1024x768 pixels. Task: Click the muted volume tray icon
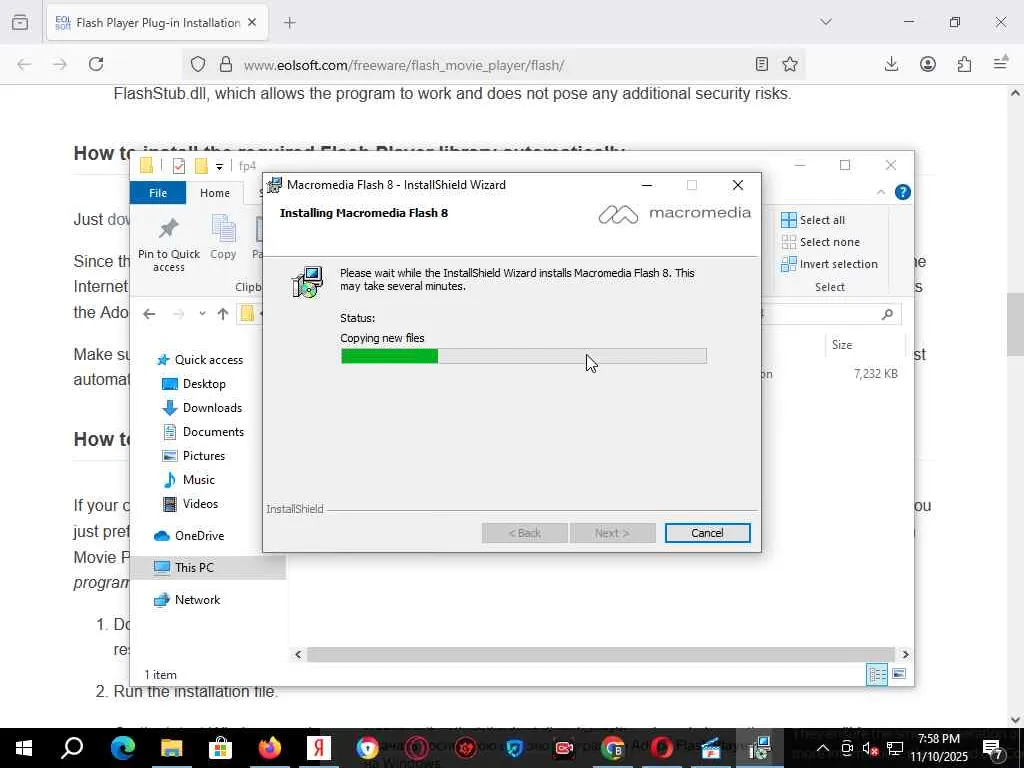[871, 748]
